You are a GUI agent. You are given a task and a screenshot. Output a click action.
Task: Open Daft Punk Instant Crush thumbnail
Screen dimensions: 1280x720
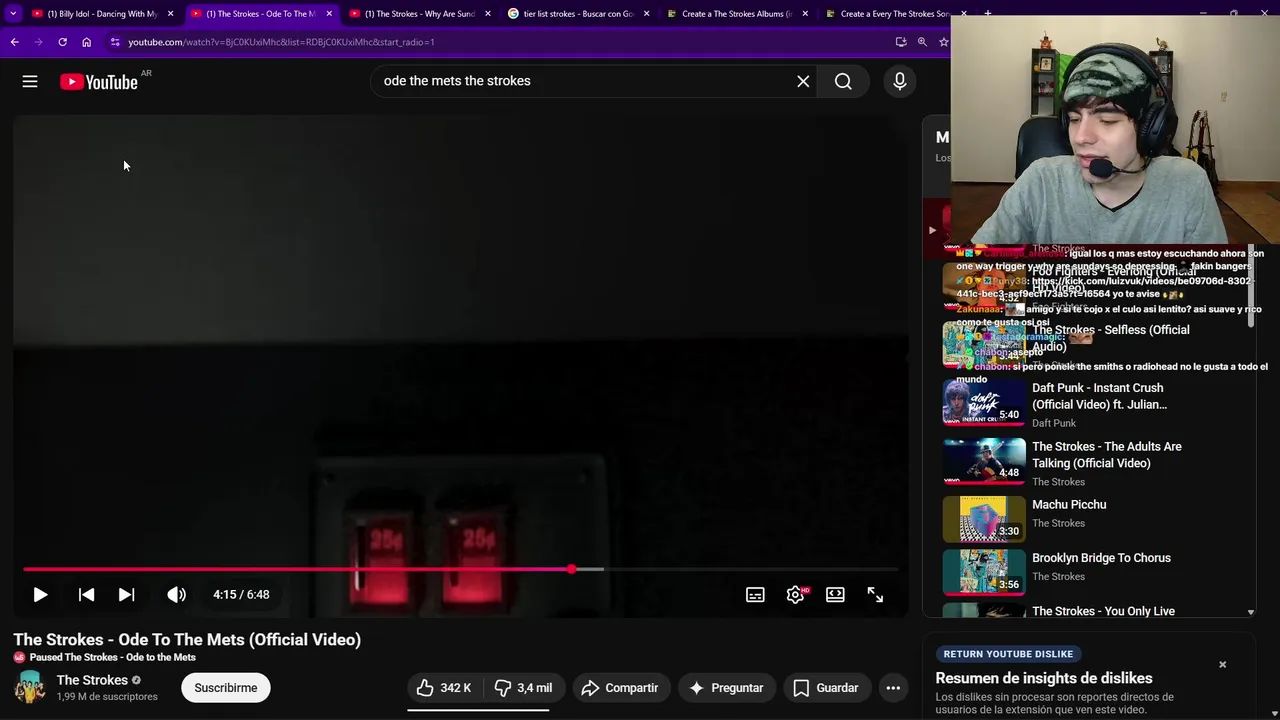(984, 403)
